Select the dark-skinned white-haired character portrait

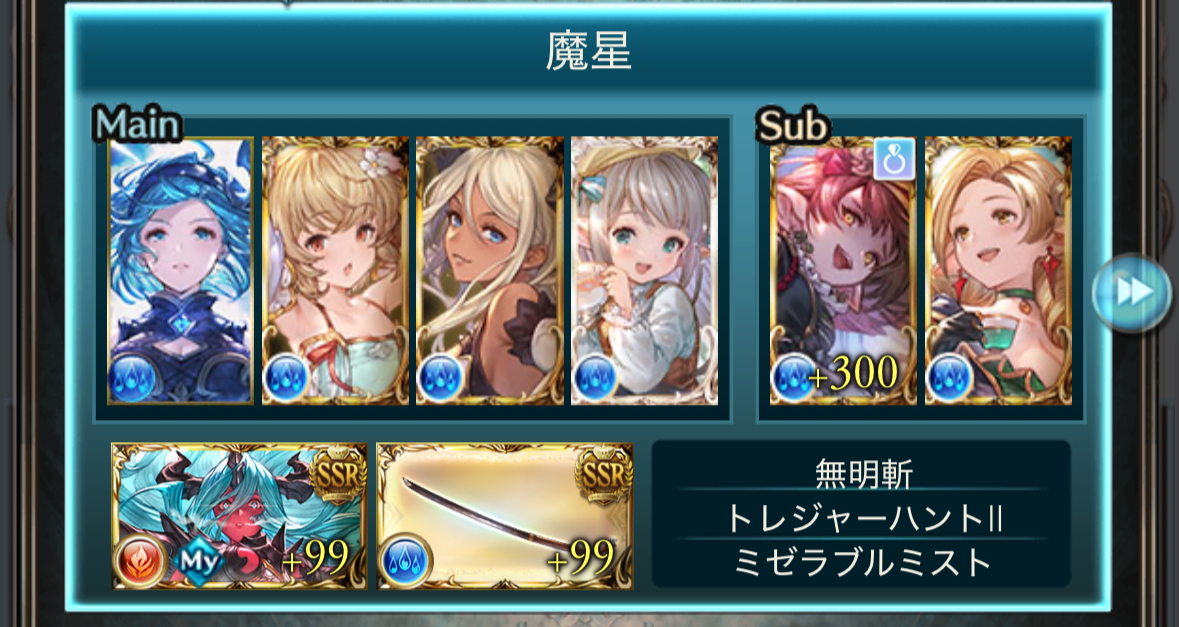tap(489, 271)
